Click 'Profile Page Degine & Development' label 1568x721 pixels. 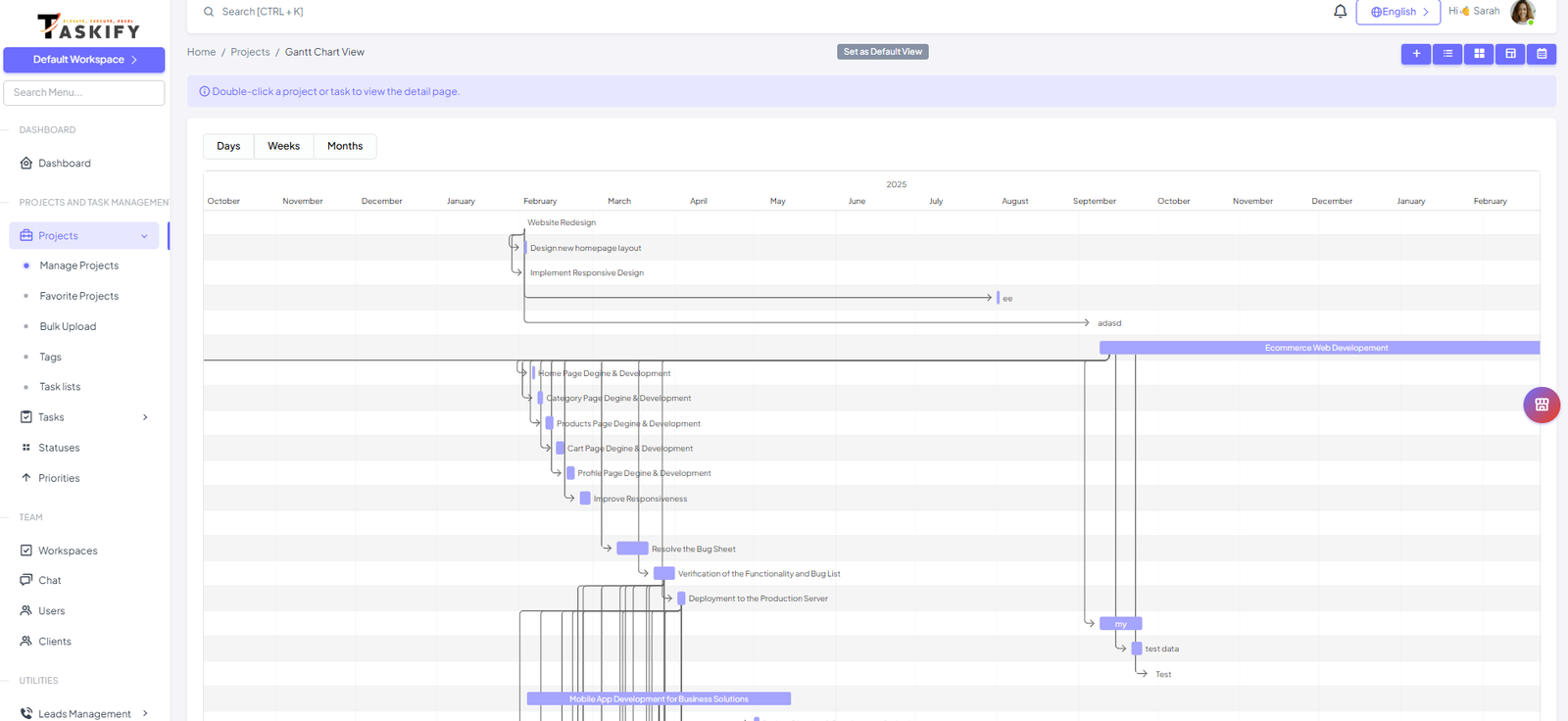coord(644,473)
